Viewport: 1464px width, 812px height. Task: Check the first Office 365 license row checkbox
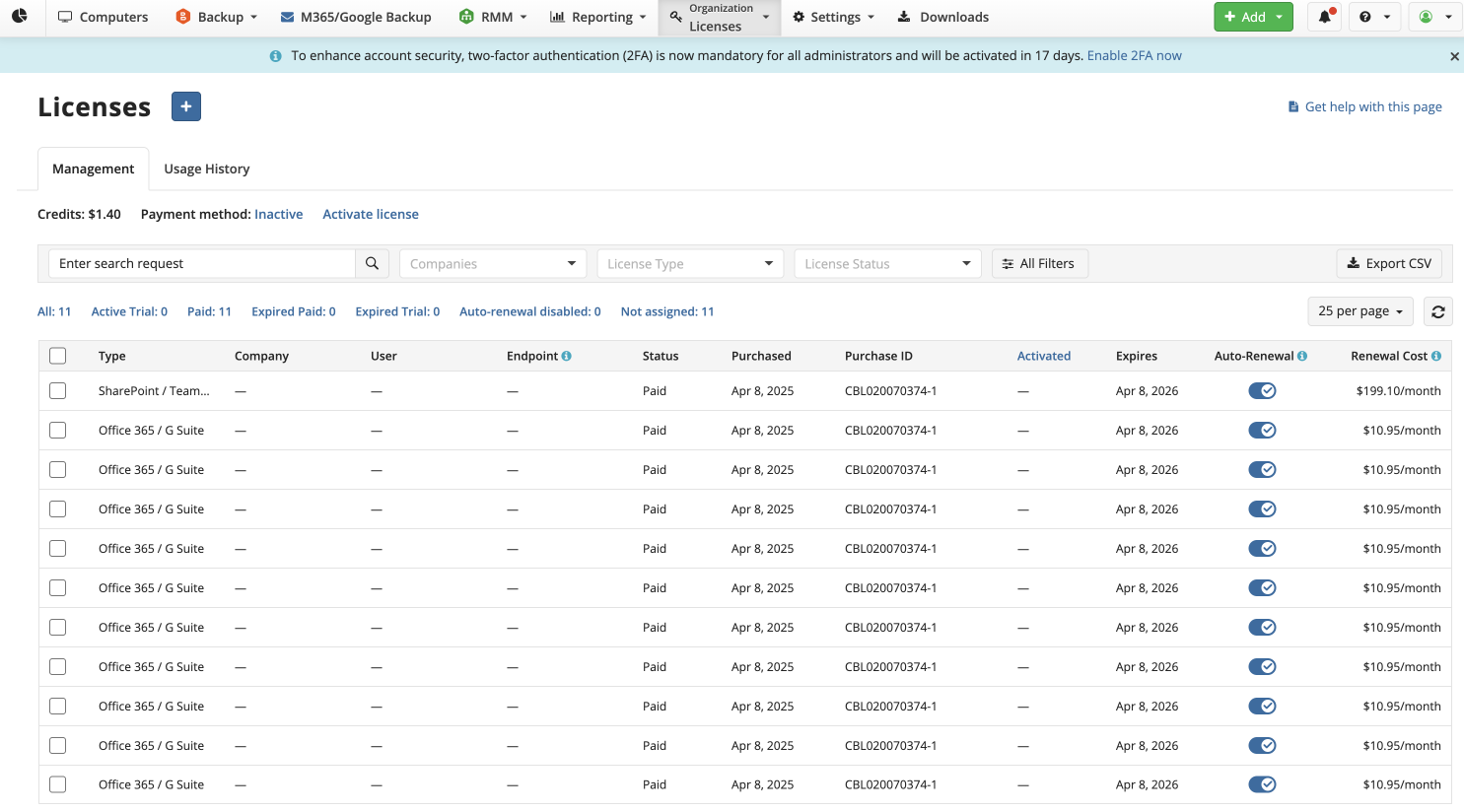[57, 430]
